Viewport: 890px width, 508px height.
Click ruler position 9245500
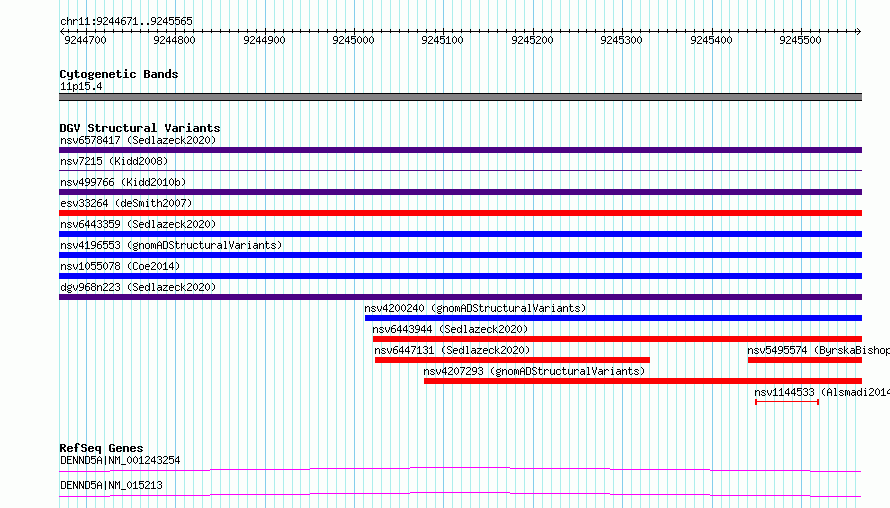pos(800,40)
